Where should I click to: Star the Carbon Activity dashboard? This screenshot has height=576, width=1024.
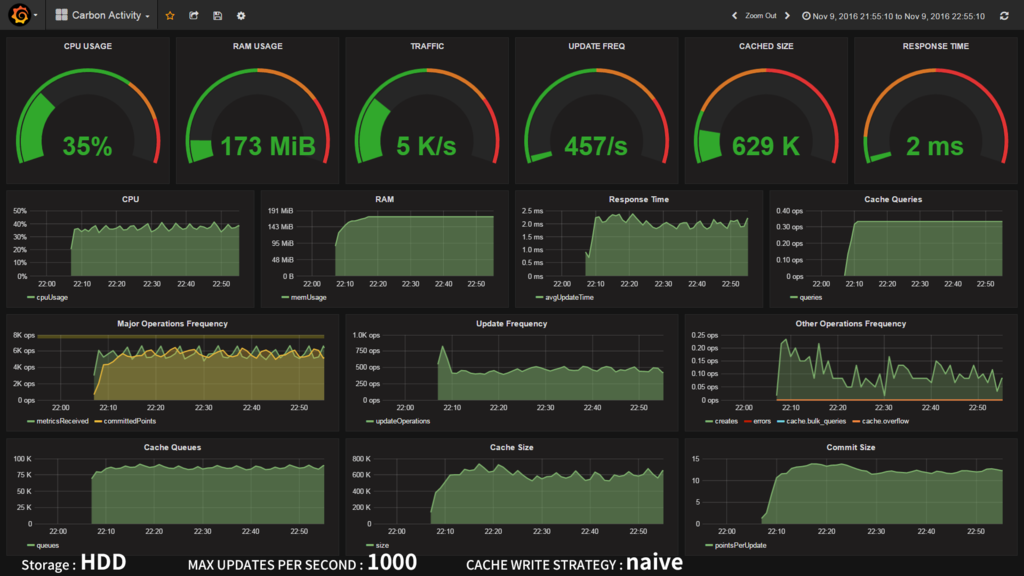(170, 16)
